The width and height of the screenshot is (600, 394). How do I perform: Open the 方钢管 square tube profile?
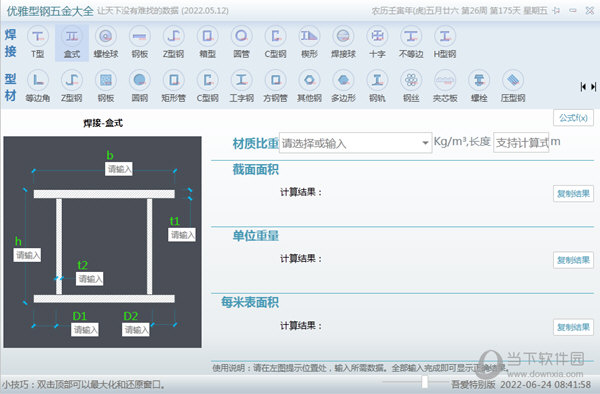point(276,86)
